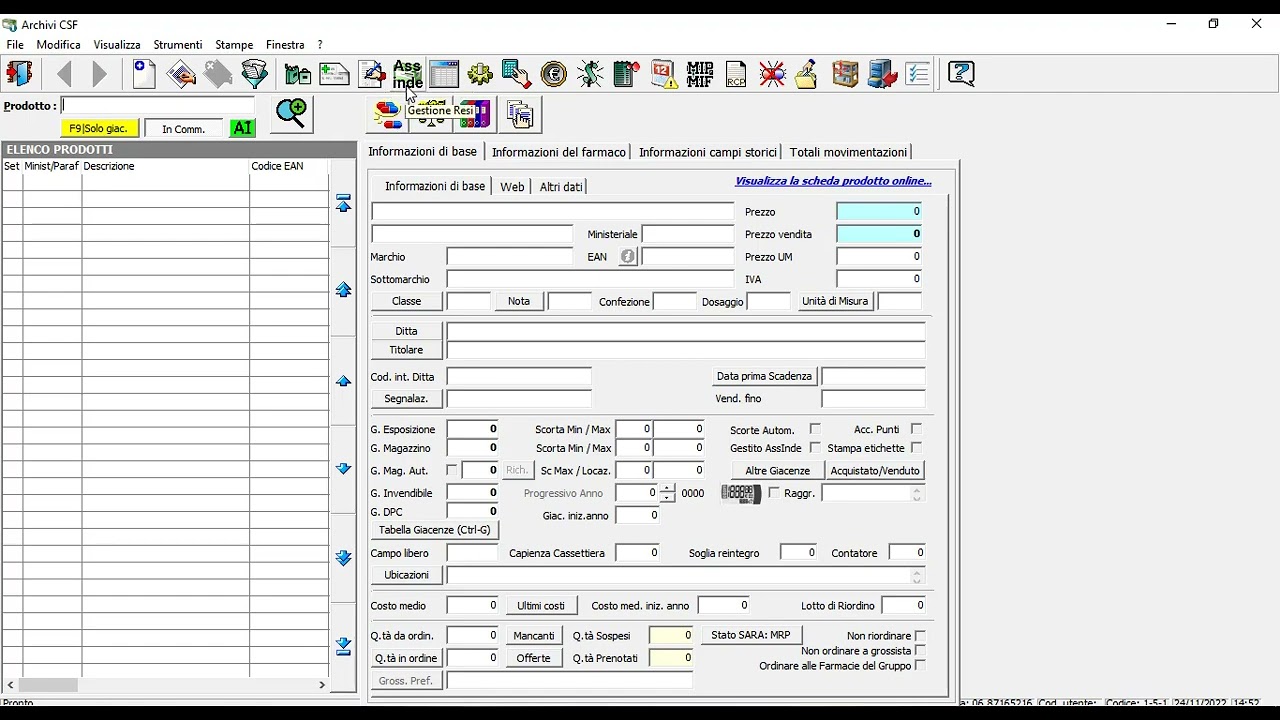Image resolution: width=1280 pixels, height=720 pixels.
Task: Click the gear settings toolbar icon
Action: pyautogui.click(x=480, y=74)
